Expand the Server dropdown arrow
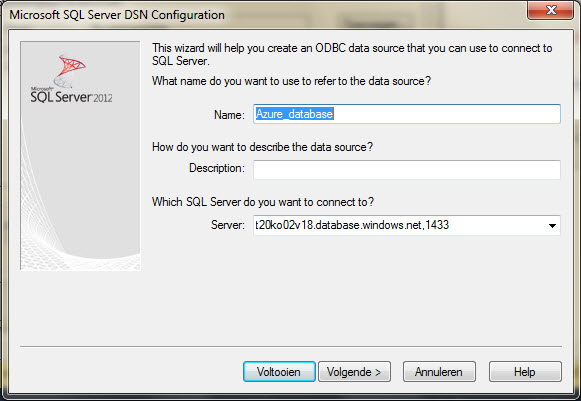This screenshot has height=401, width=581. pos(552,225)
